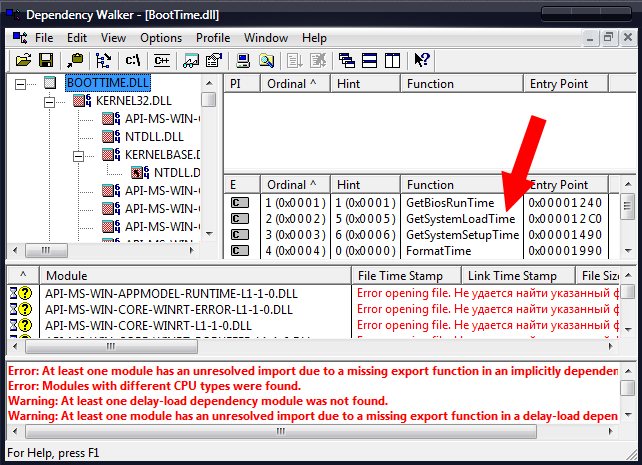Click the module tree scroll down arrow
The image size is (642, 465).
[x=209, y=234]
